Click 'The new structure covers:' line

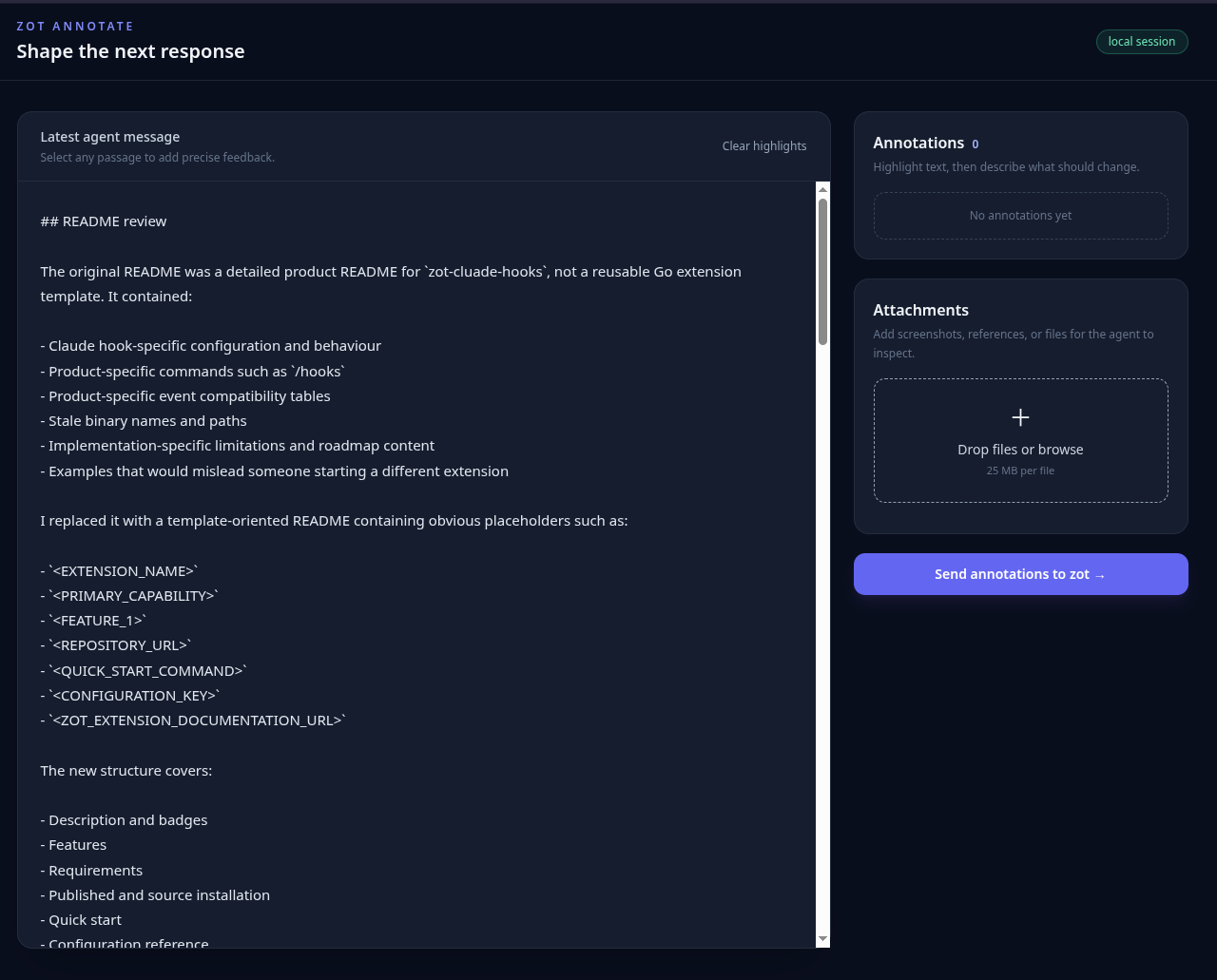(126, 771)
